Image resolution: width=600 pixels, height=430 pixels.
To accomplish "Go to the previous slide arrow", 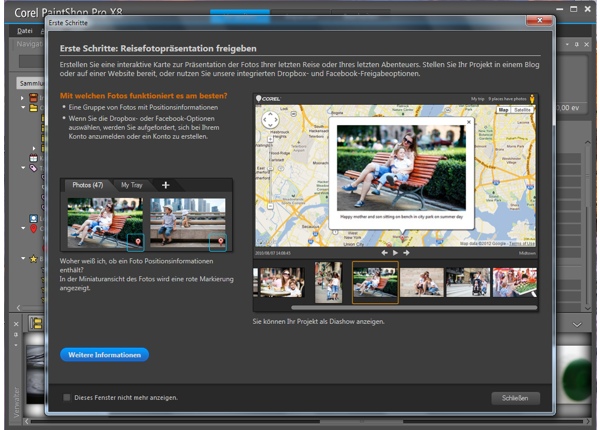I will click(385, 252).
